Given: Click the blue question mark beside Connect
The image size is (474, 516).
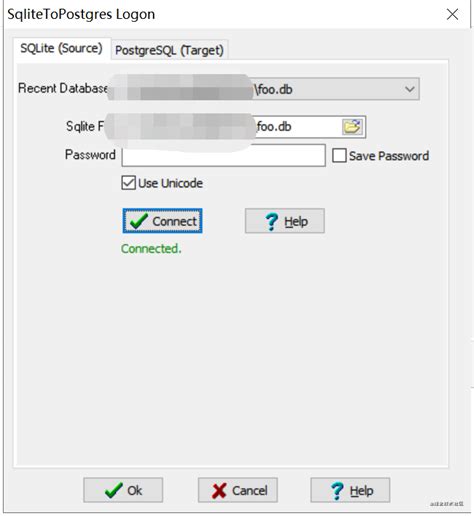Looking at the screenshot, I should [x=271, y=222].
